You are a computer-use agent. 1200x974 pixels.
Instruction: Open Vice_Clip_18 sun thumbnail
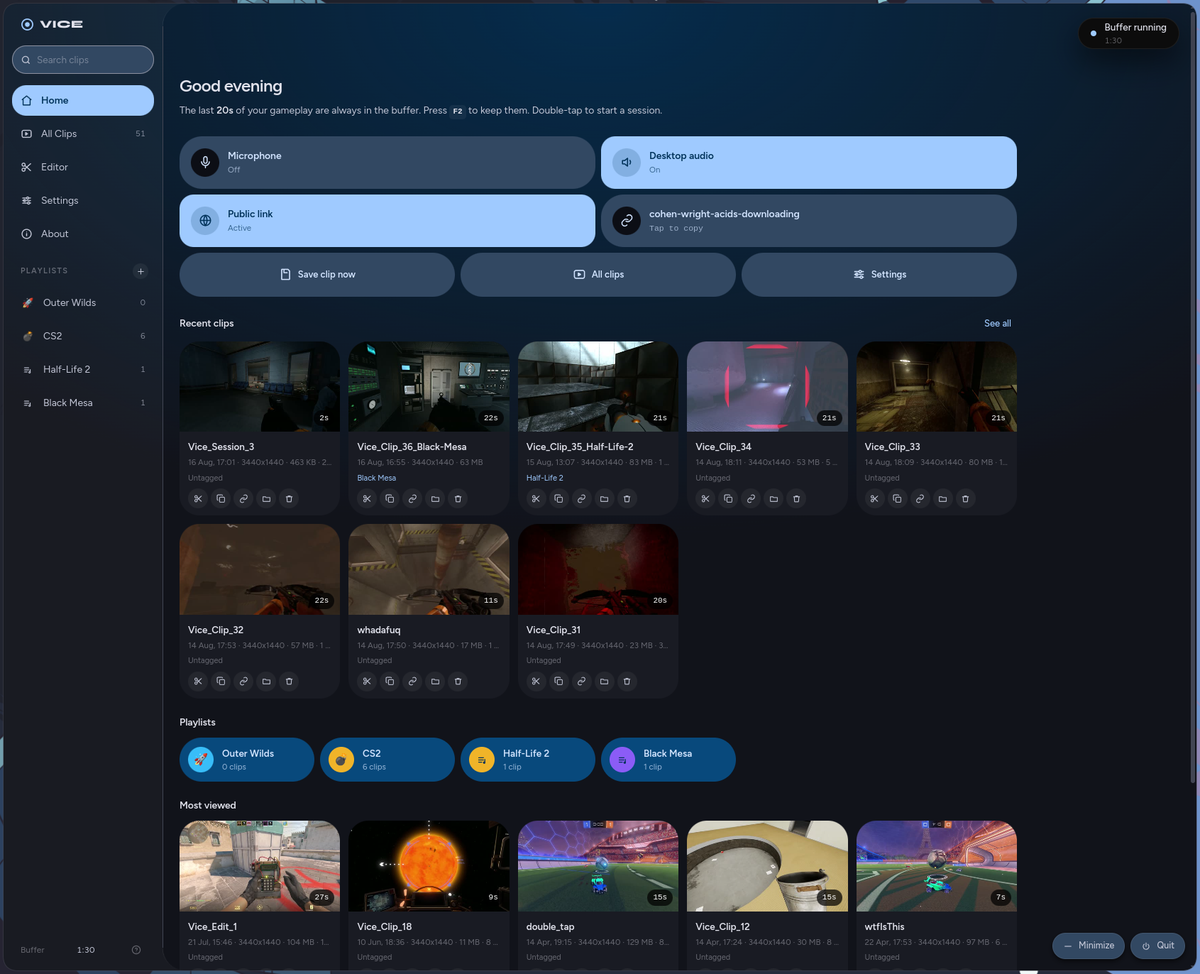click(429, 866)
